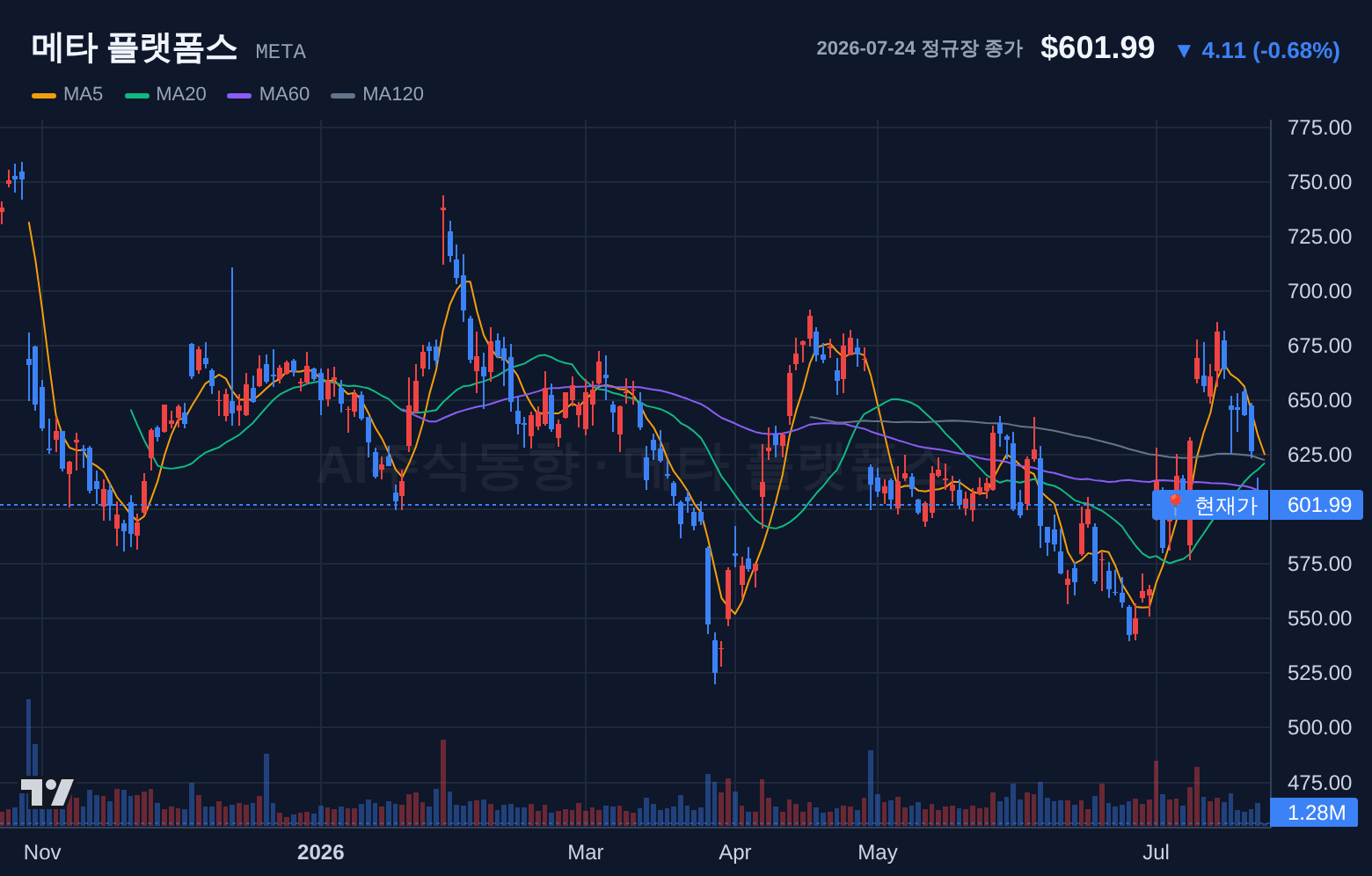Select the Jul label on time axis

[x=1156, y=852]
